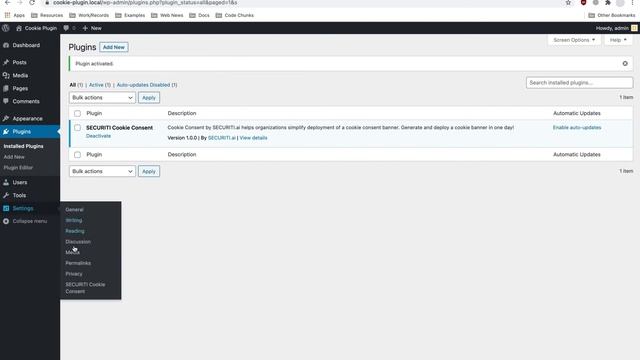
Task: Open the admin avatar next to Howdy
Action: (x=634, y=28)
